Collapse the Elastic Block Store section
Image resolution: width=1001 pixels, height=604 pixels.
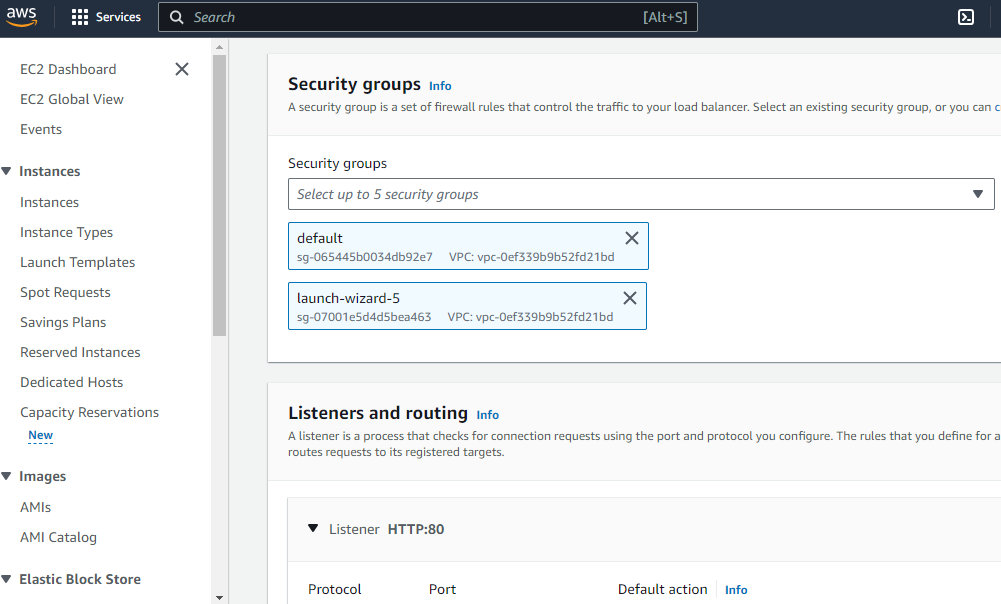pos(6,579)
